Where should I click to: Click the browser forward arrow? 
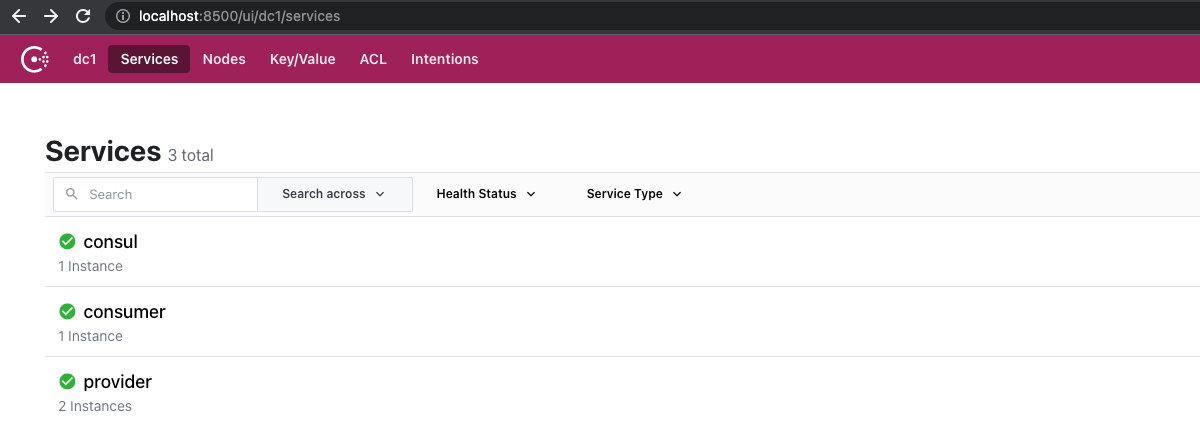coord(51,16)
